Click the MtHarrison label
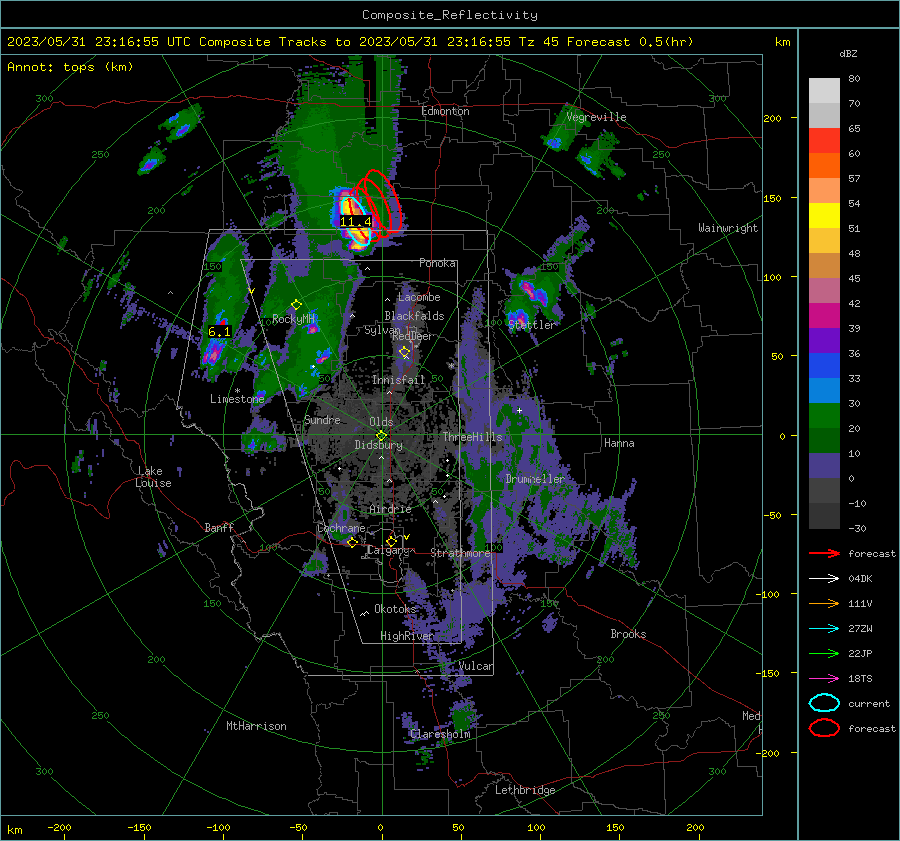 click(256, 726)
